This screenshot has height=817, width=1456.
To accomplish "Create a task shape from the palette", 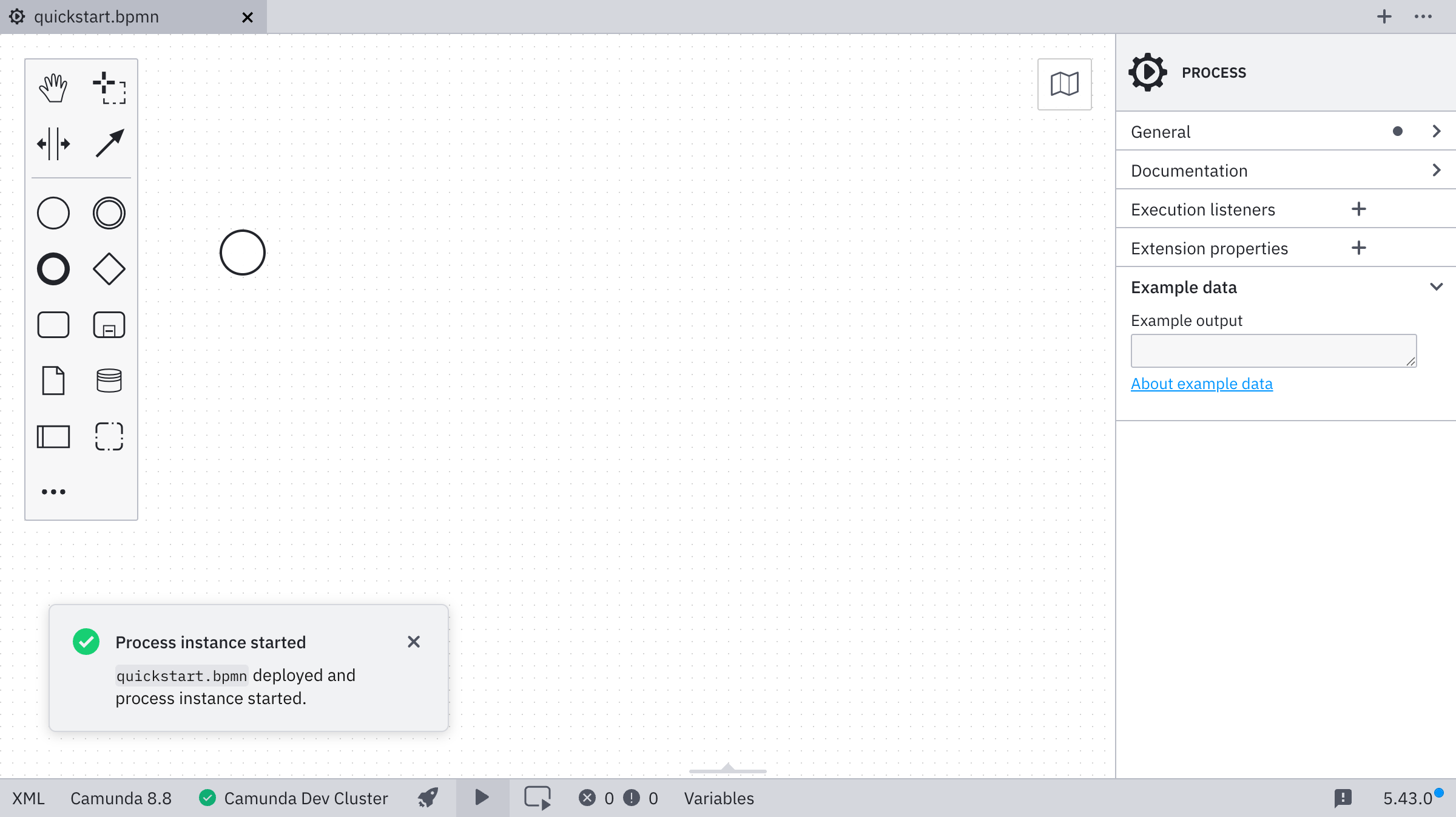I will point(53,324).
